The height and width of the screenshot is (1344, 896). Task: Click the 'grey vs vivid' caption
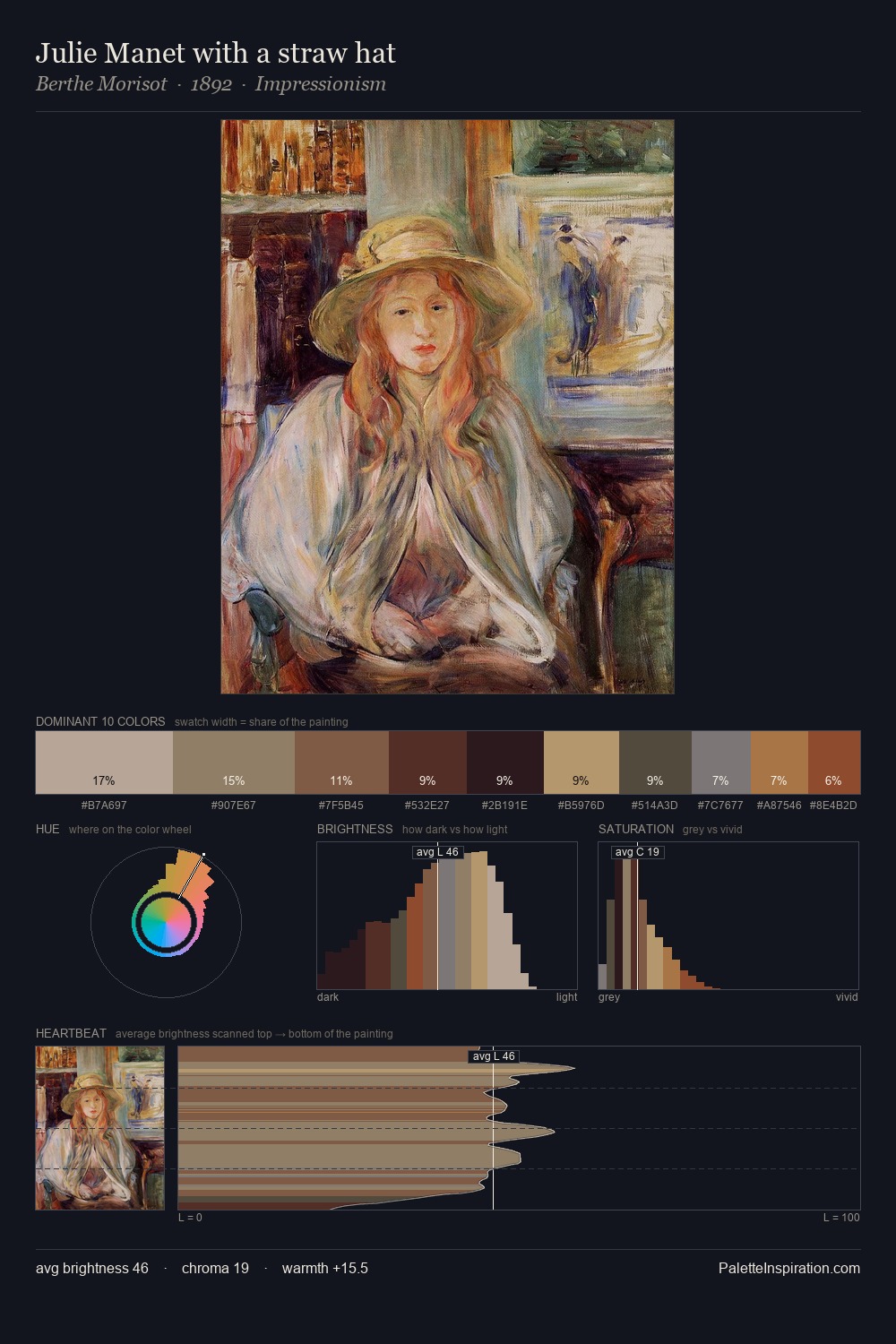pos(712,830)
